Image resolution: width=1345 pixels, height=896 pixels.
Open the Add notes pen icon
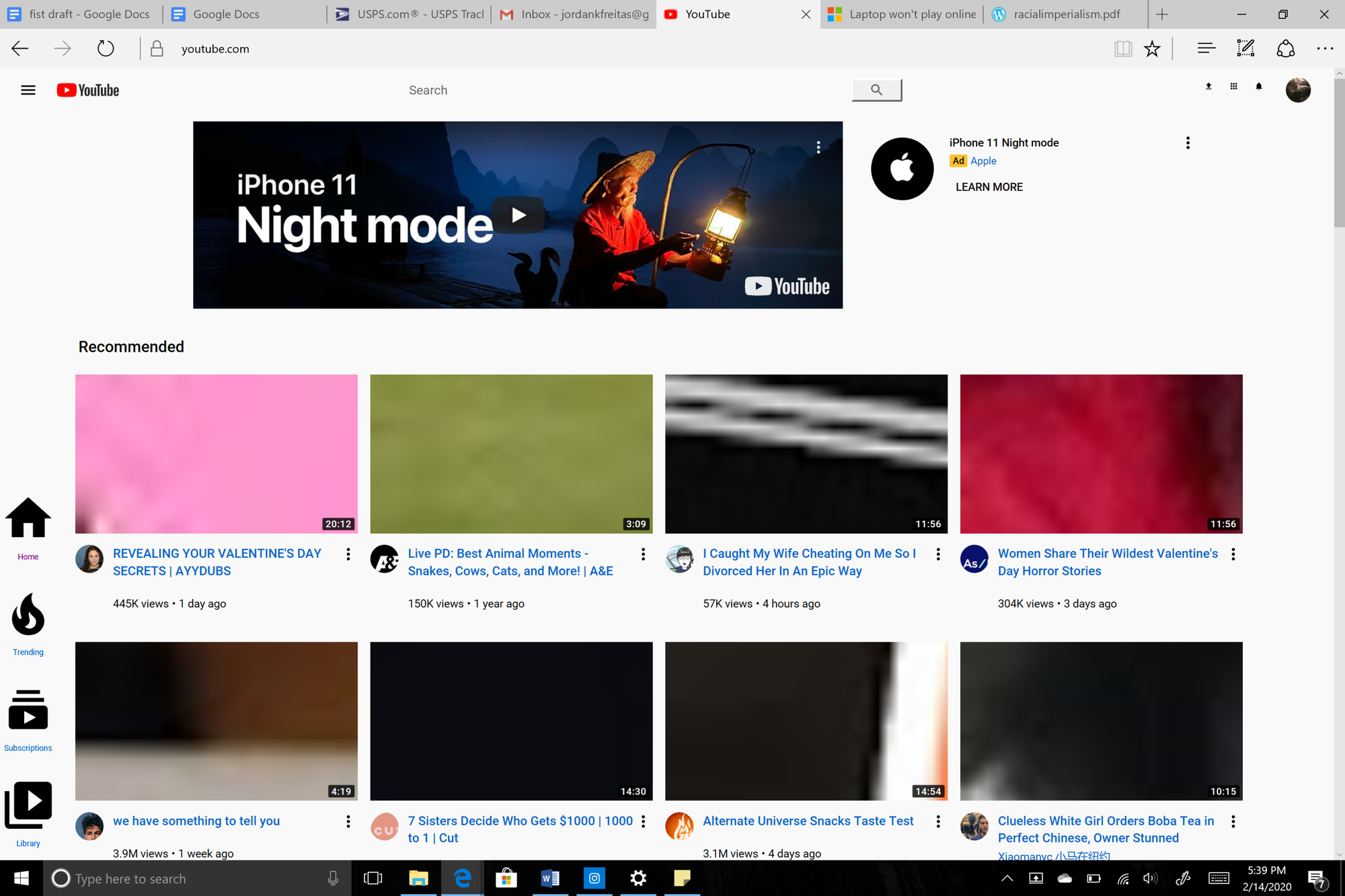click(1245, 48)
